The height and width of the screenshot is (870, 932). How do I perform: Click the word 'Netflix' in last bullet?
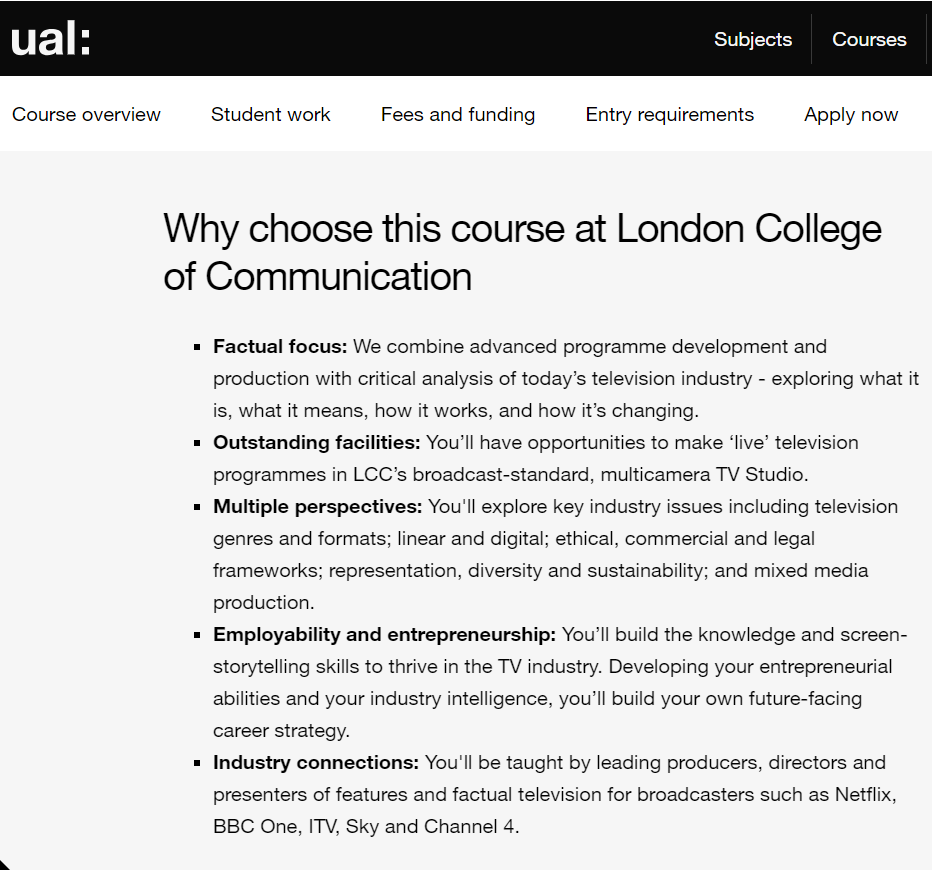pyautogui.click(x=864, y=795)
